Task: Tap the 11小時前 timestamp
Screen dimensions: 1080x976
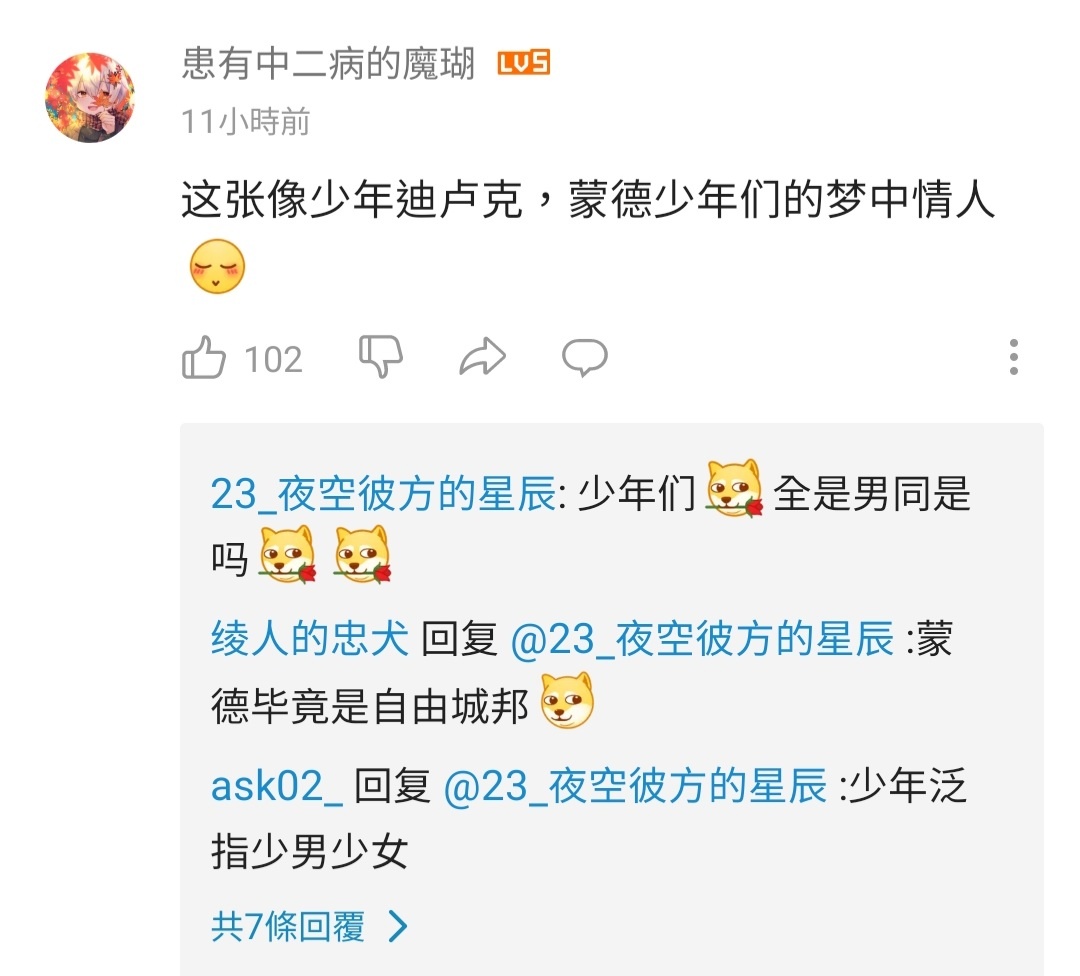Action: [245, 122]
